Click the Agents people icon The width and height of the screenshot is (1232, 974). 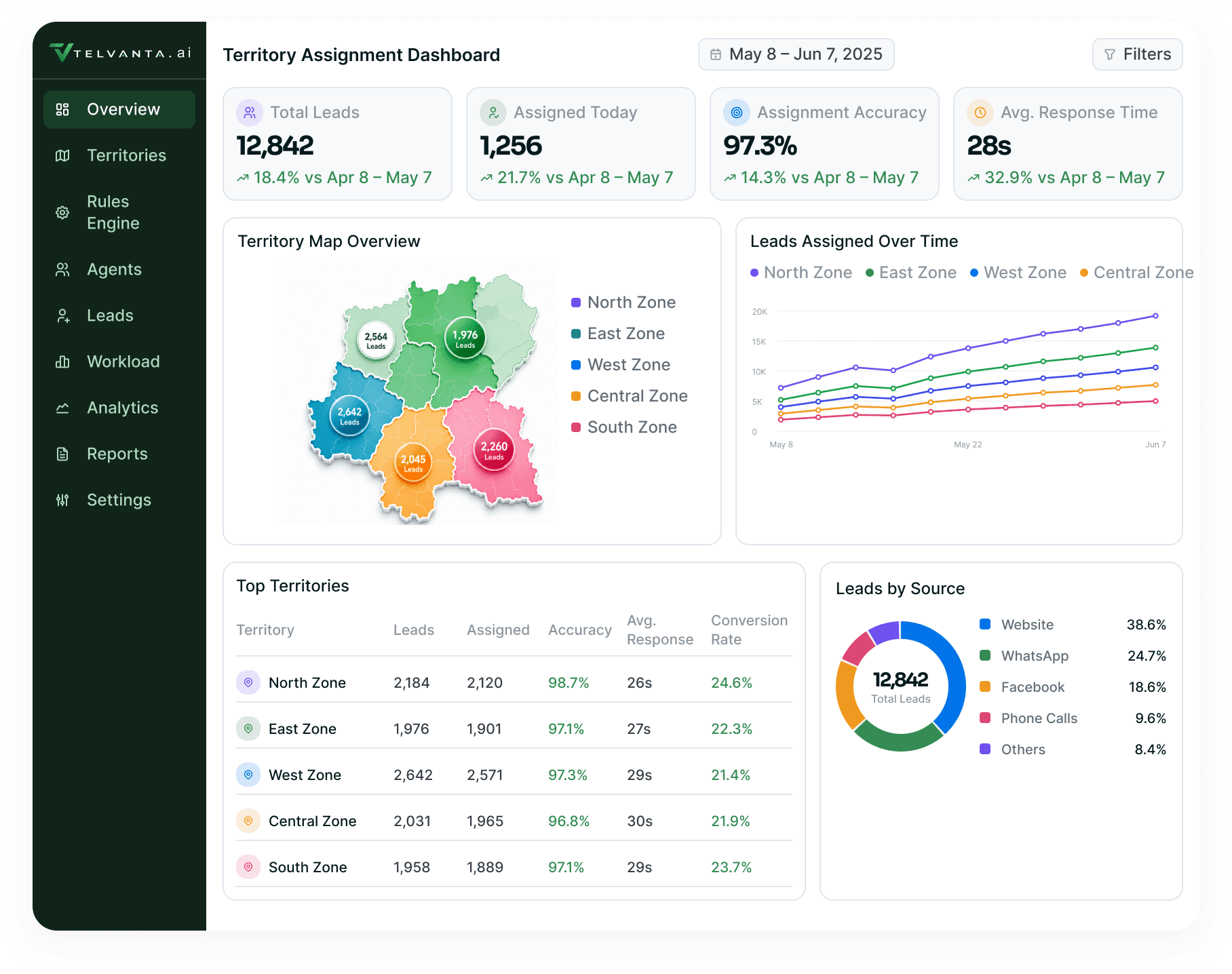(62, 269)
